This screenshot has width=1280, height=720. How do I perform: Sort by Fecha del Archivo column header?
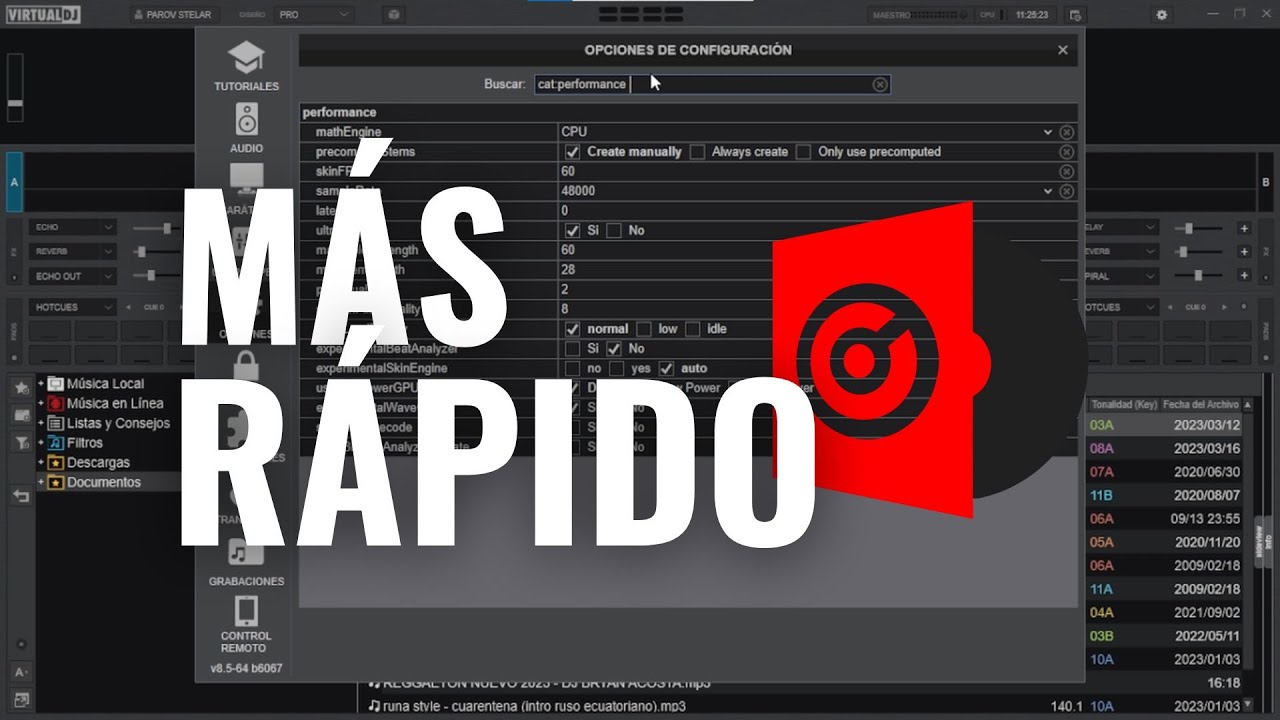coord(1201,404)
